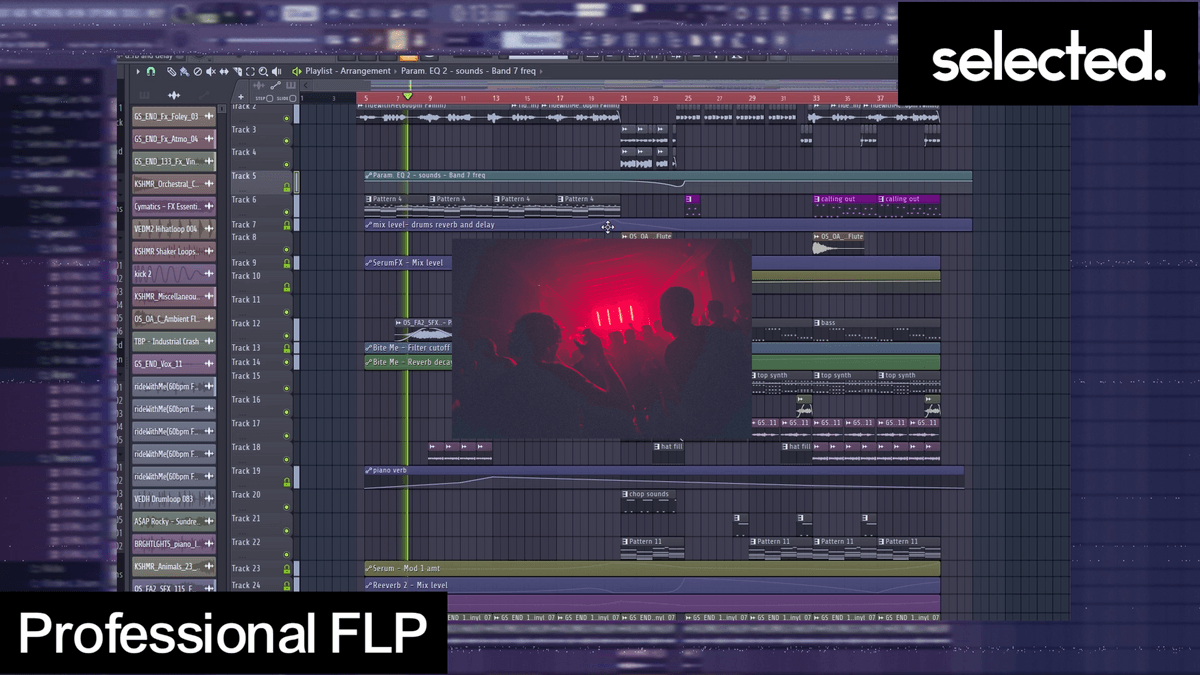This screenshot has height=675, width=1200.
Task: Pick the Zoom magnifier tool
Action: 263,72
